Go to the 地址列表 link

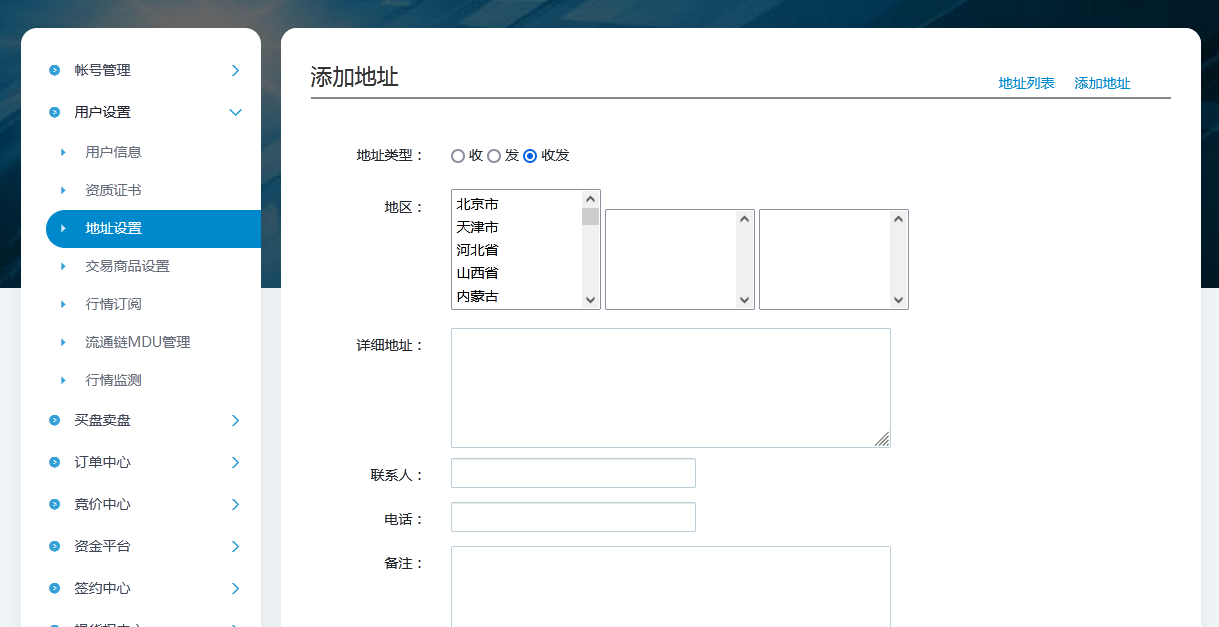[x=1026, y=83]
